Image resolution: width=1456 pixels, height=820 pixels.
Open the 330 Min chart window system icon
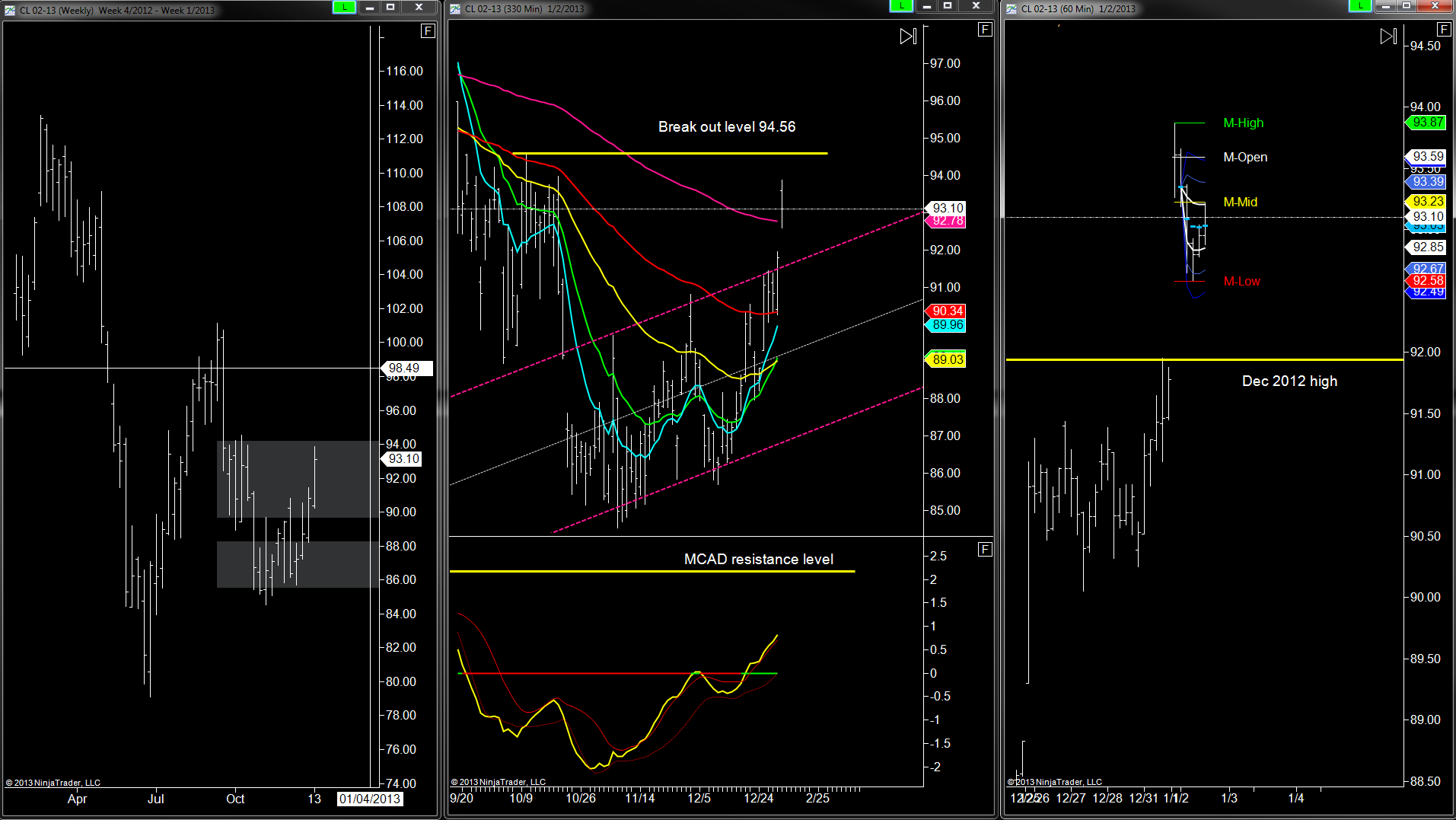(x=455, y=9)
